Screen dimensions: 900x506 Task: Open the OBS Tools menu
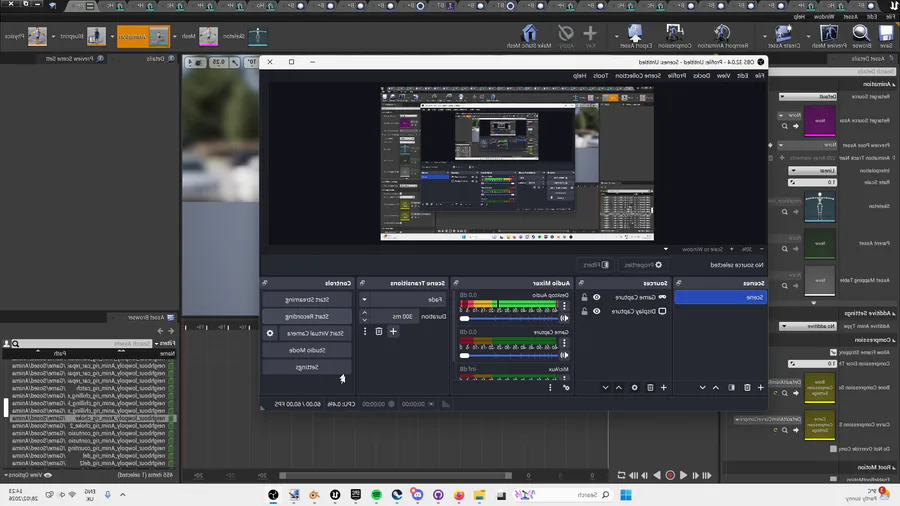[600, 76]
